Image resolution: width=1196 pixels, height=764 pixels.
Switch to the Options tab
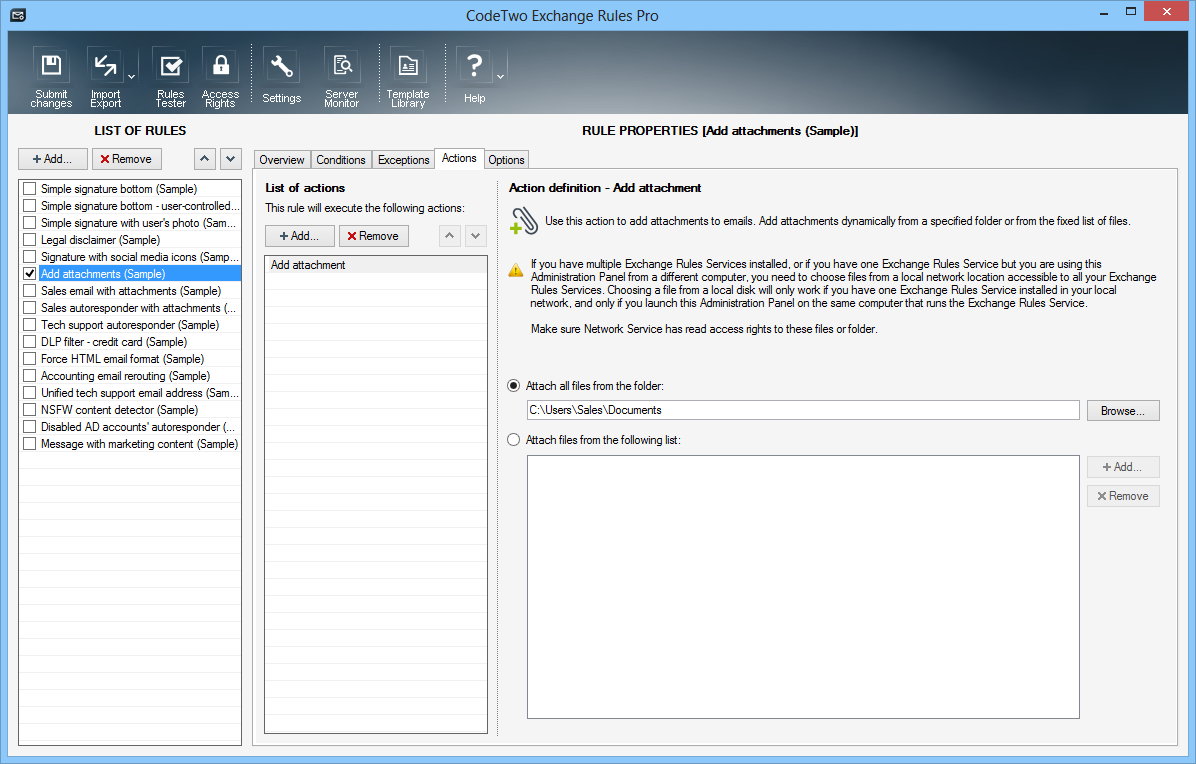[x=506, y=159]
